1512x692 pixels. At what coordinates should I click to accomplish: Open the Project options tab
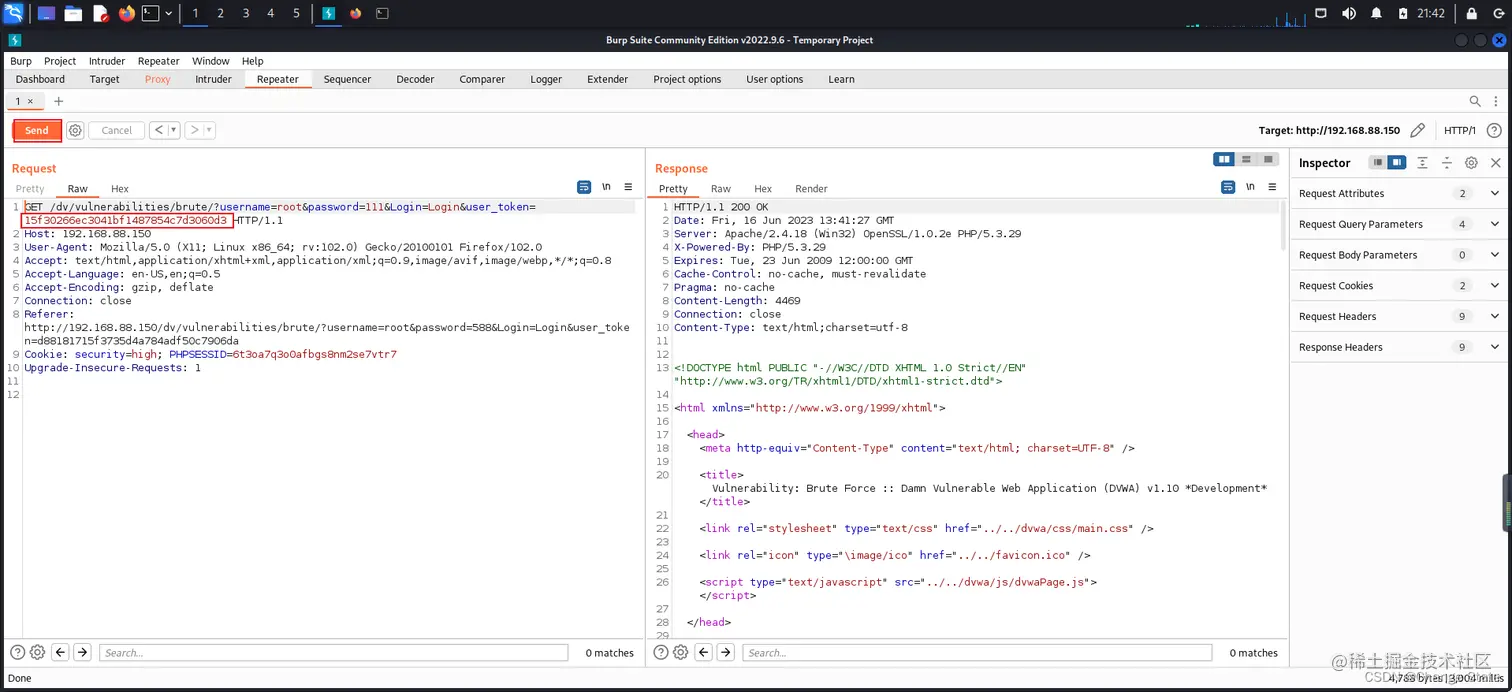[687, 79]
